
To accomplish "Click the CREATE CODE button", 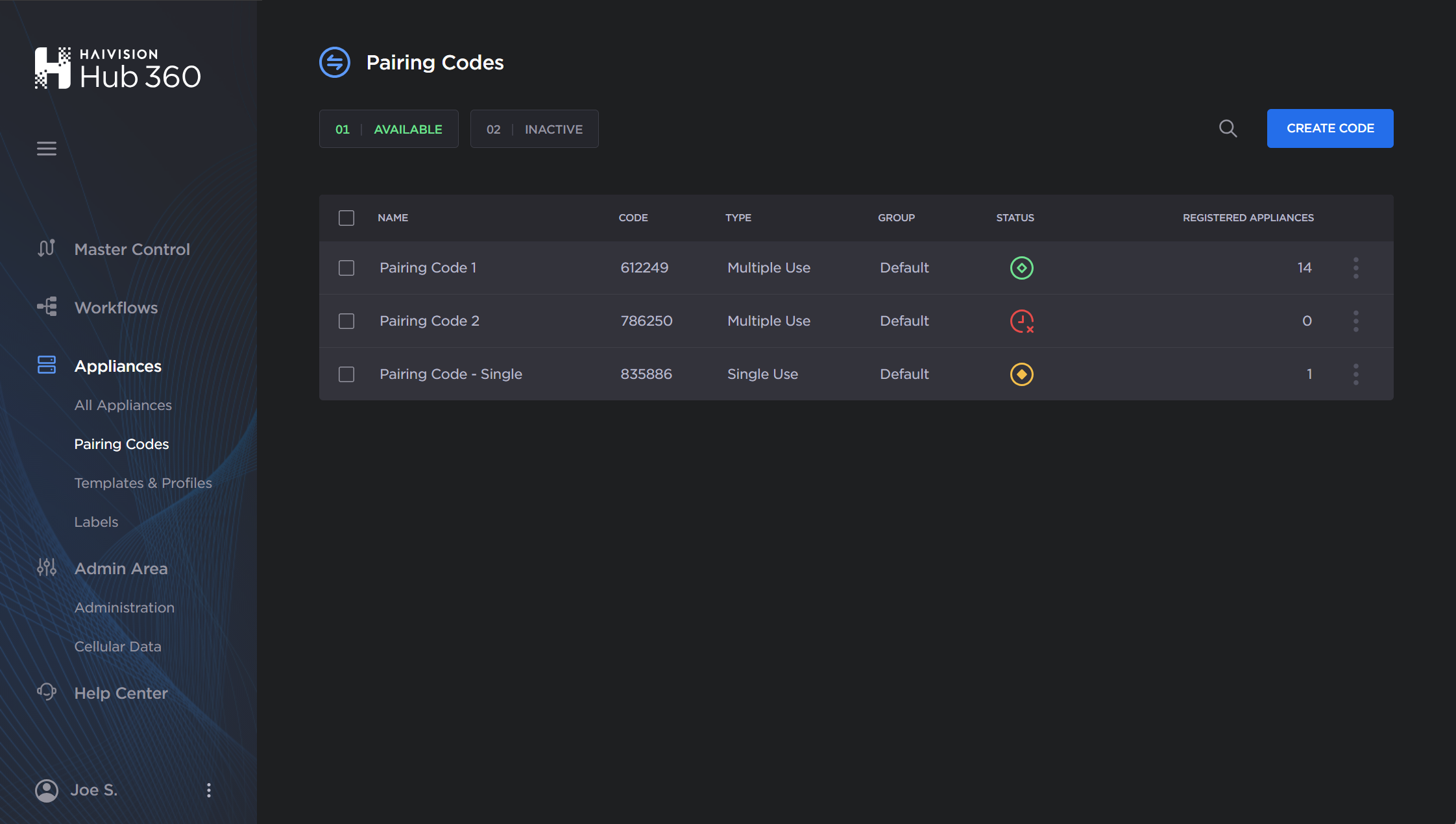I will (x=1329, y=128).
